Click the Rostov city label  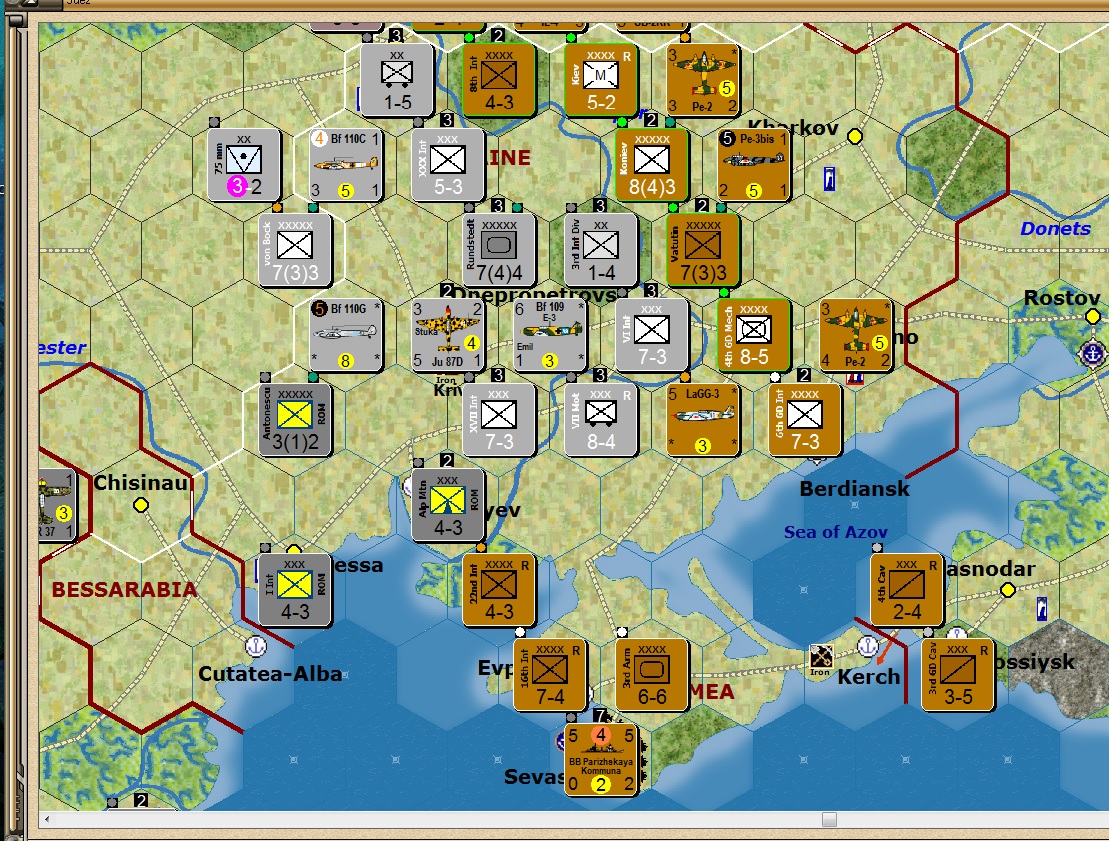[x=1062, y=298]
